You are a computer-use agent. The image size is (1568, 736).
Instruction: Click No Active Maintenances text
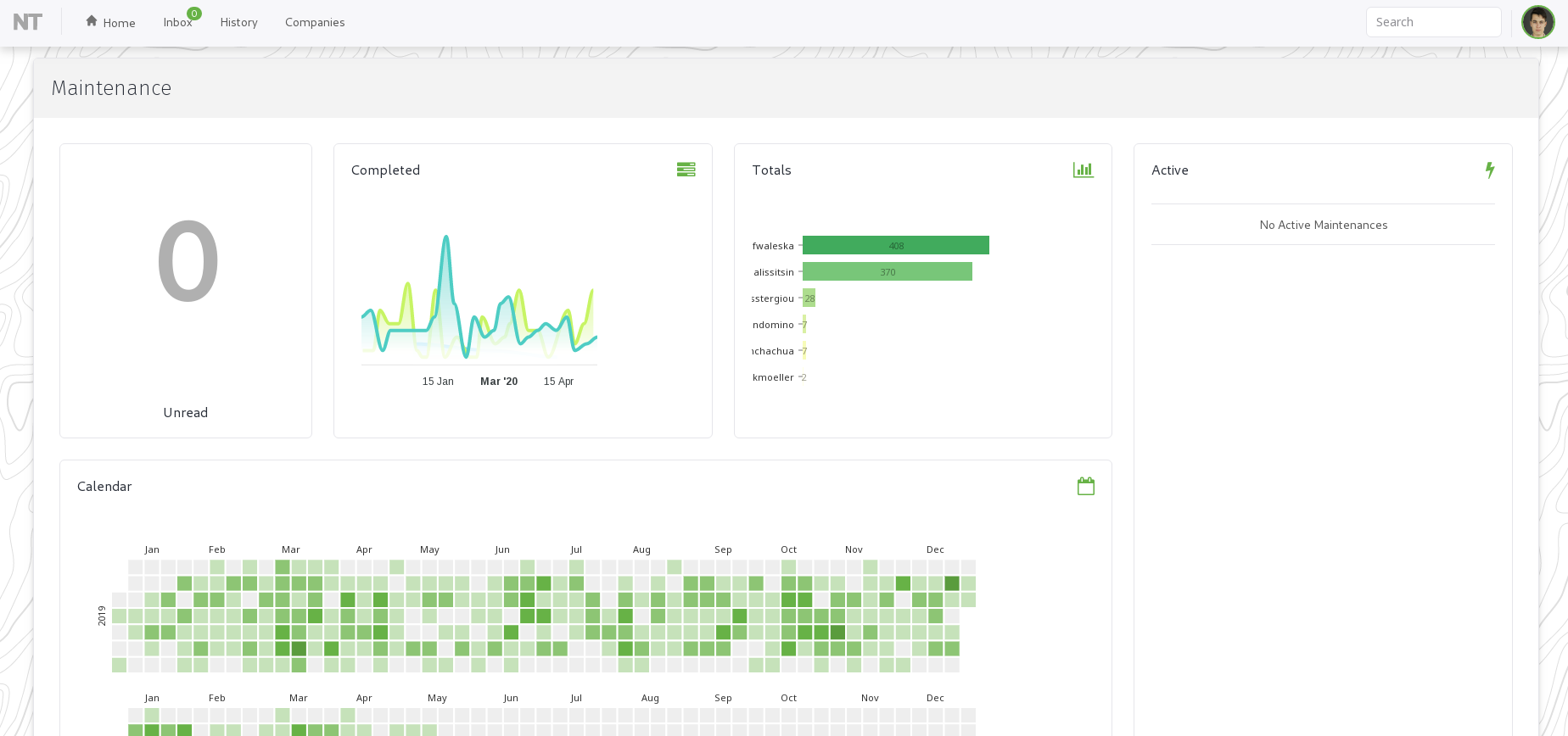1323,225
